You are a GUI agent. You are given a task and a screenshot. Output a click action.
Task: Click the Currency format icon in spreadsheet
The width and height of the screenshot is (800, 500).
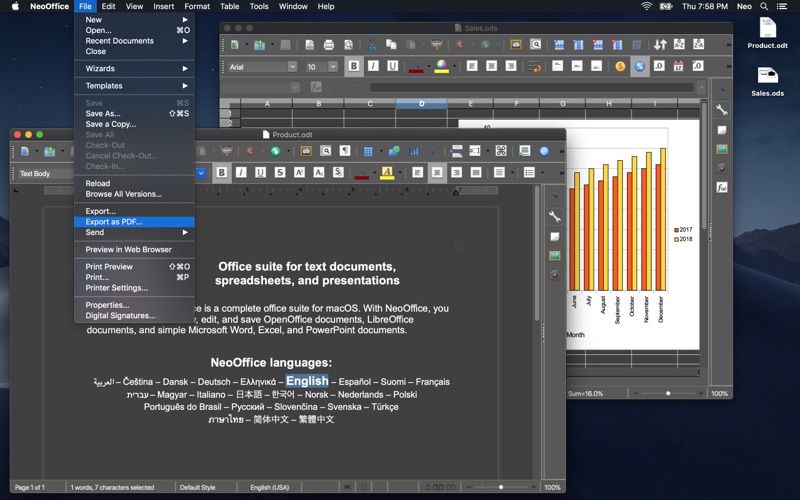pos(620,67)
